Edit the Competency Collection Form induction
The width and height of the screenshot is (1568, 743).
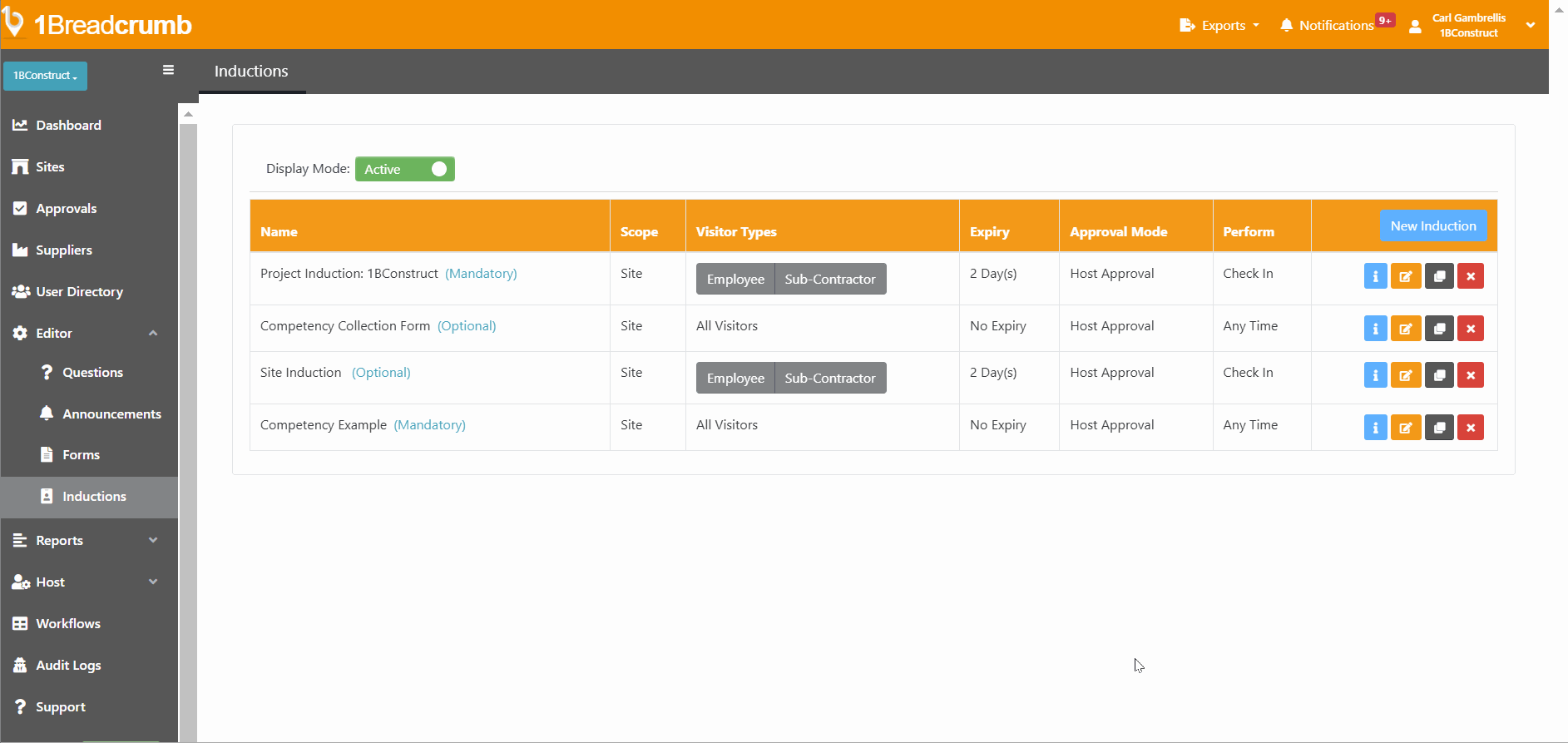[x=1406, y=329]
